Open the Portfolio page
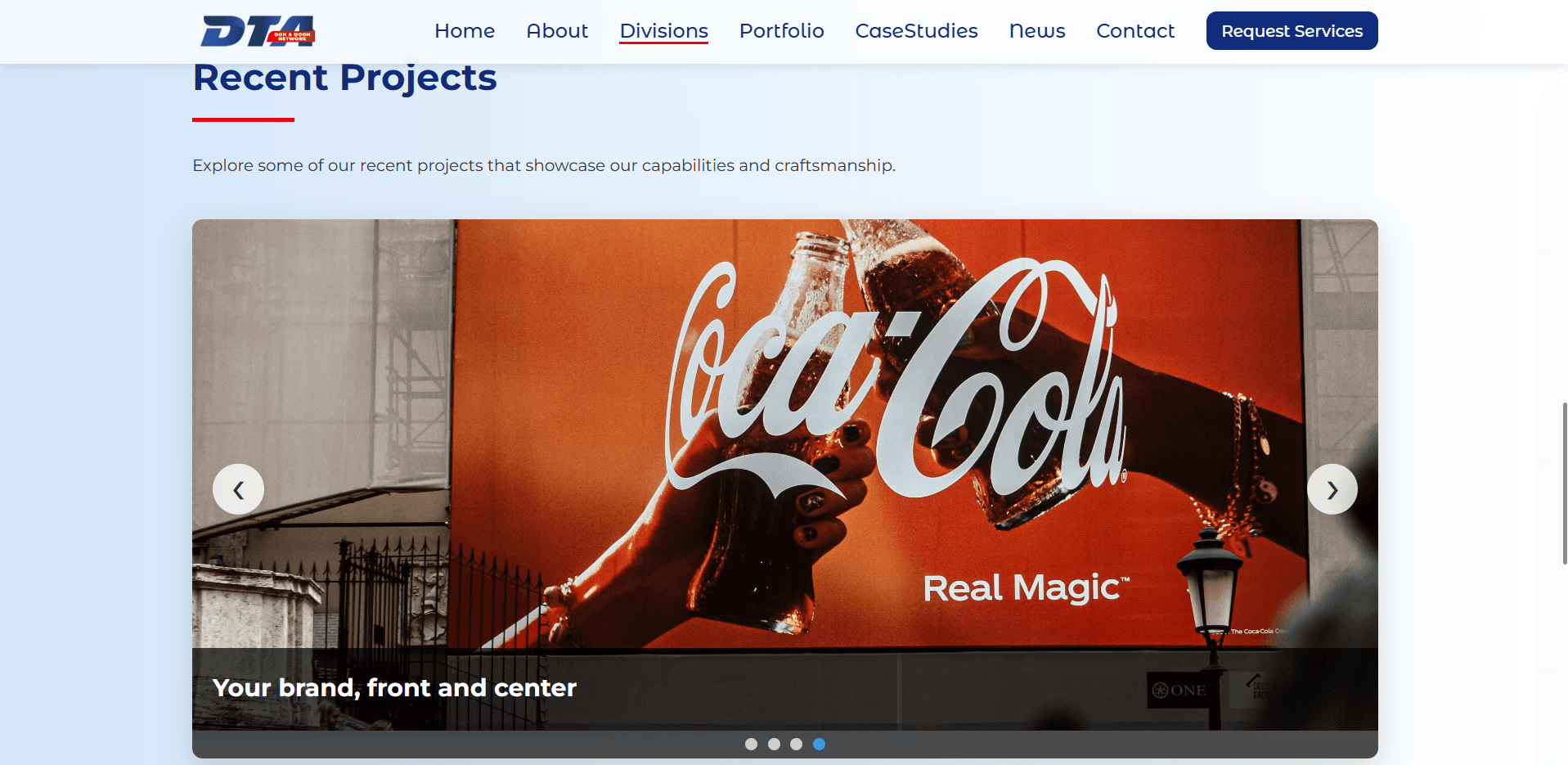This screenshot has height=765, width=1568. tap(781, 31)
